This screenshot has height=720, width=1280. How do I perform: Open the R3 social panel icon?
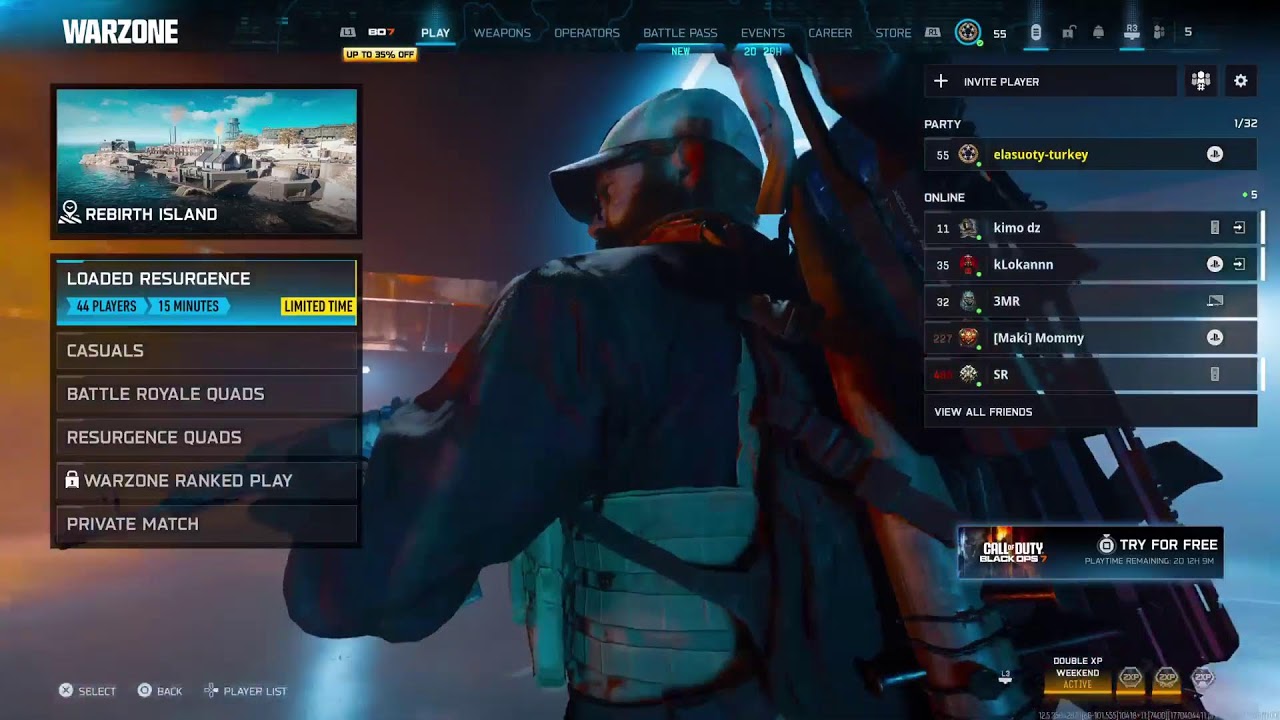[1131, 33]
